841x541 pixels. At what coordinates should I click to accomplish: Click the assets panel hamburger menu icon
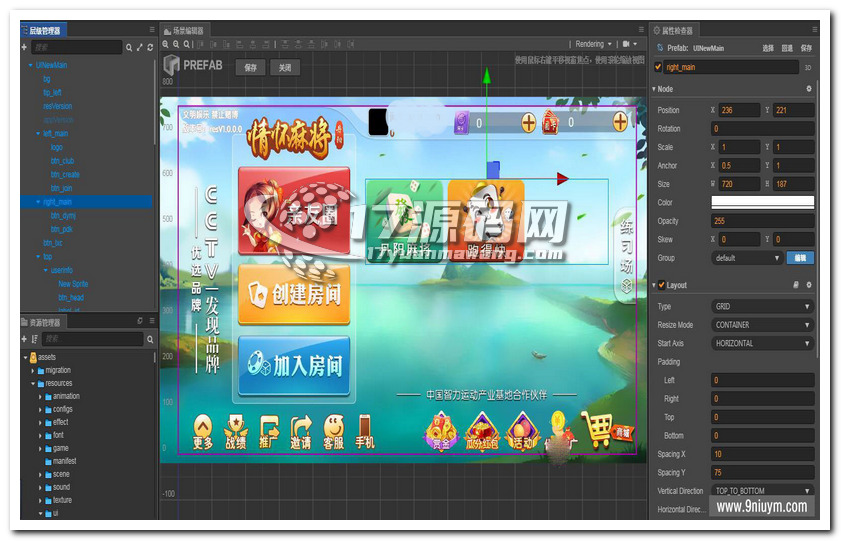tap(152, 321)
